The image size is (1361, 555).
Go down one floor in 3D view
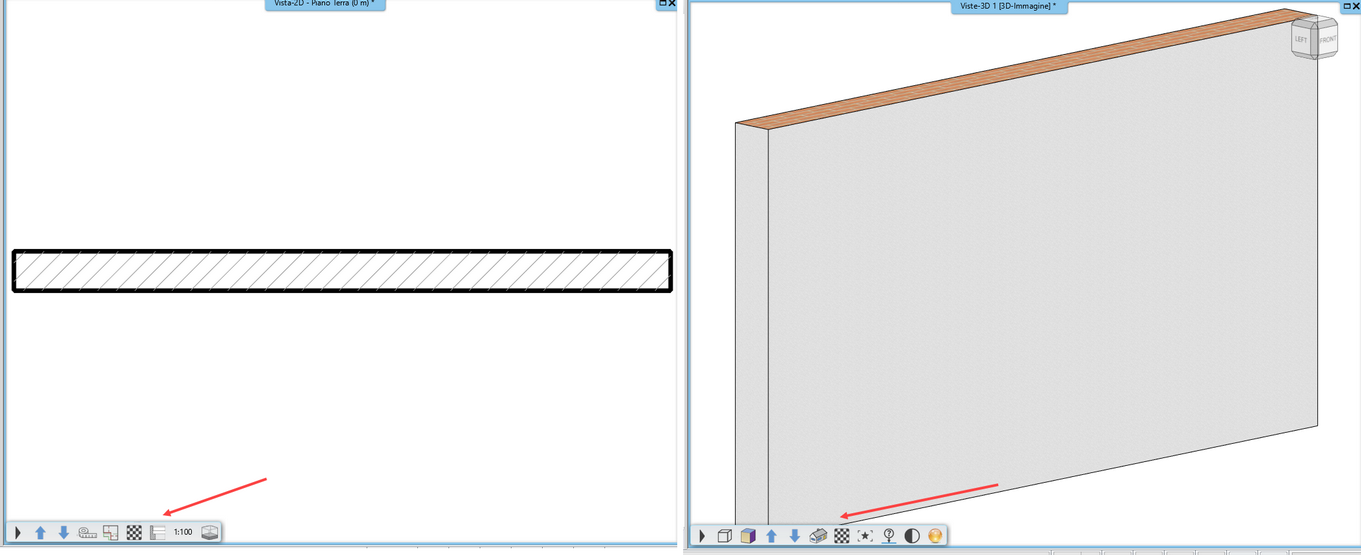tap(795, 536)
